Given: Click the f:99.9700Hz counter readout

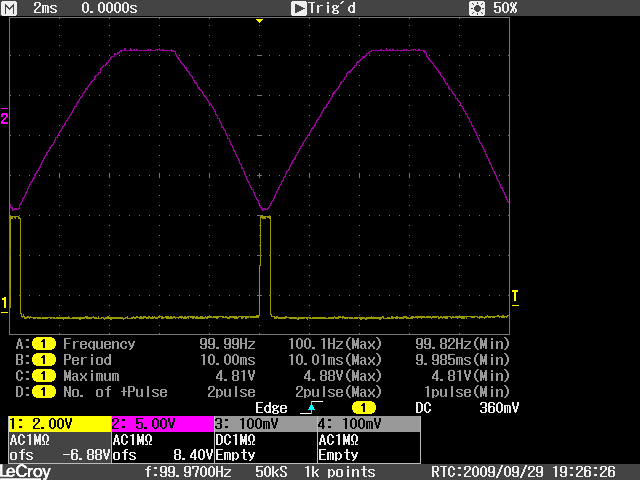Looking at the screenshot, I should (188, 472).
